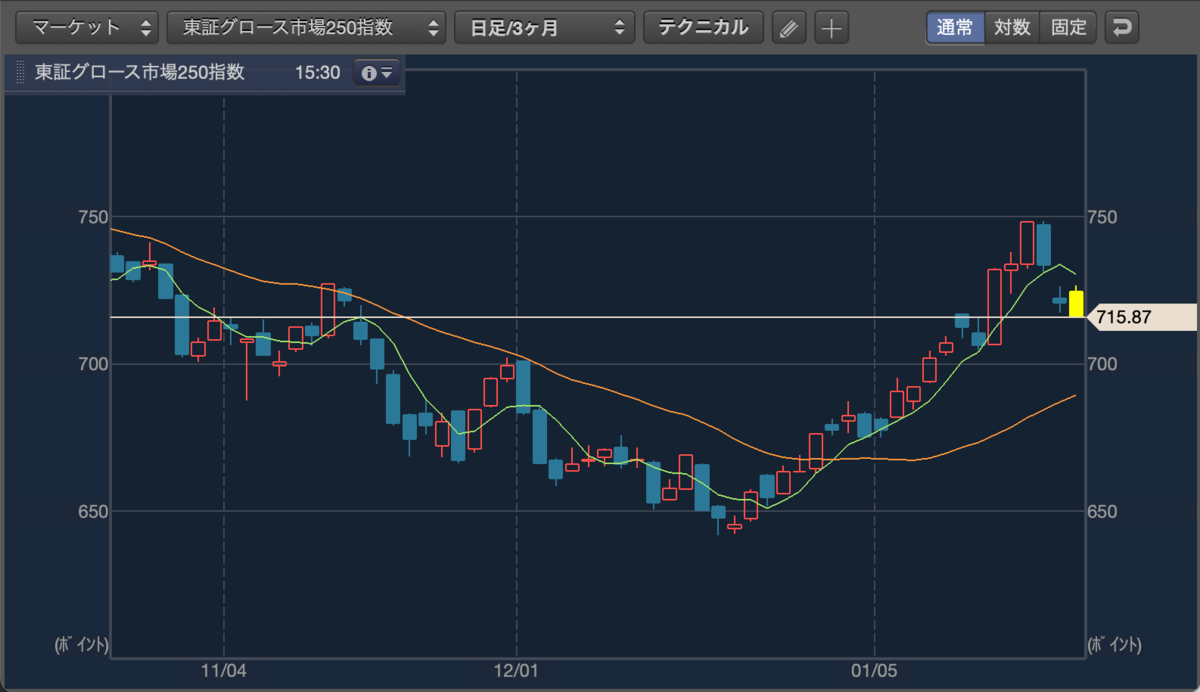Click the yellow latest candlestick

coord(1076,303)
